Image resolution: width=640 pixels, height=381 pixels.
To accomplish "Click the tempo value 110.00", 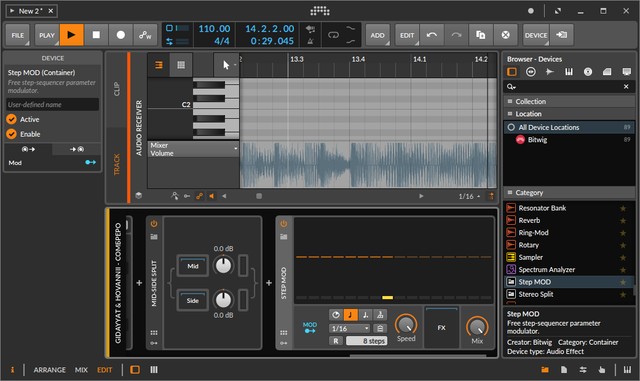I will click(214, 29).
